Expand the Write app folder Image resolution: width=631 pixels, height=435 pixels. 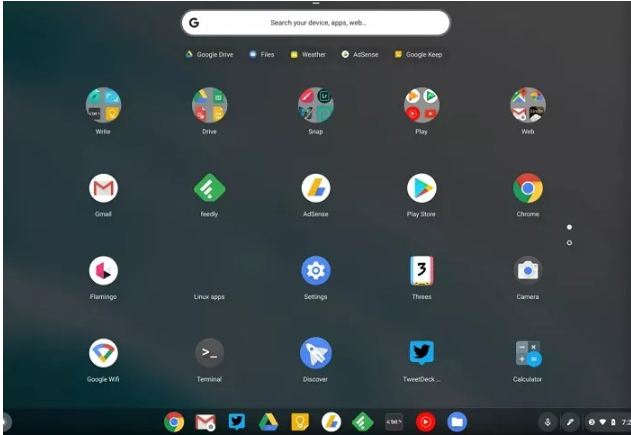pos(103,105)
